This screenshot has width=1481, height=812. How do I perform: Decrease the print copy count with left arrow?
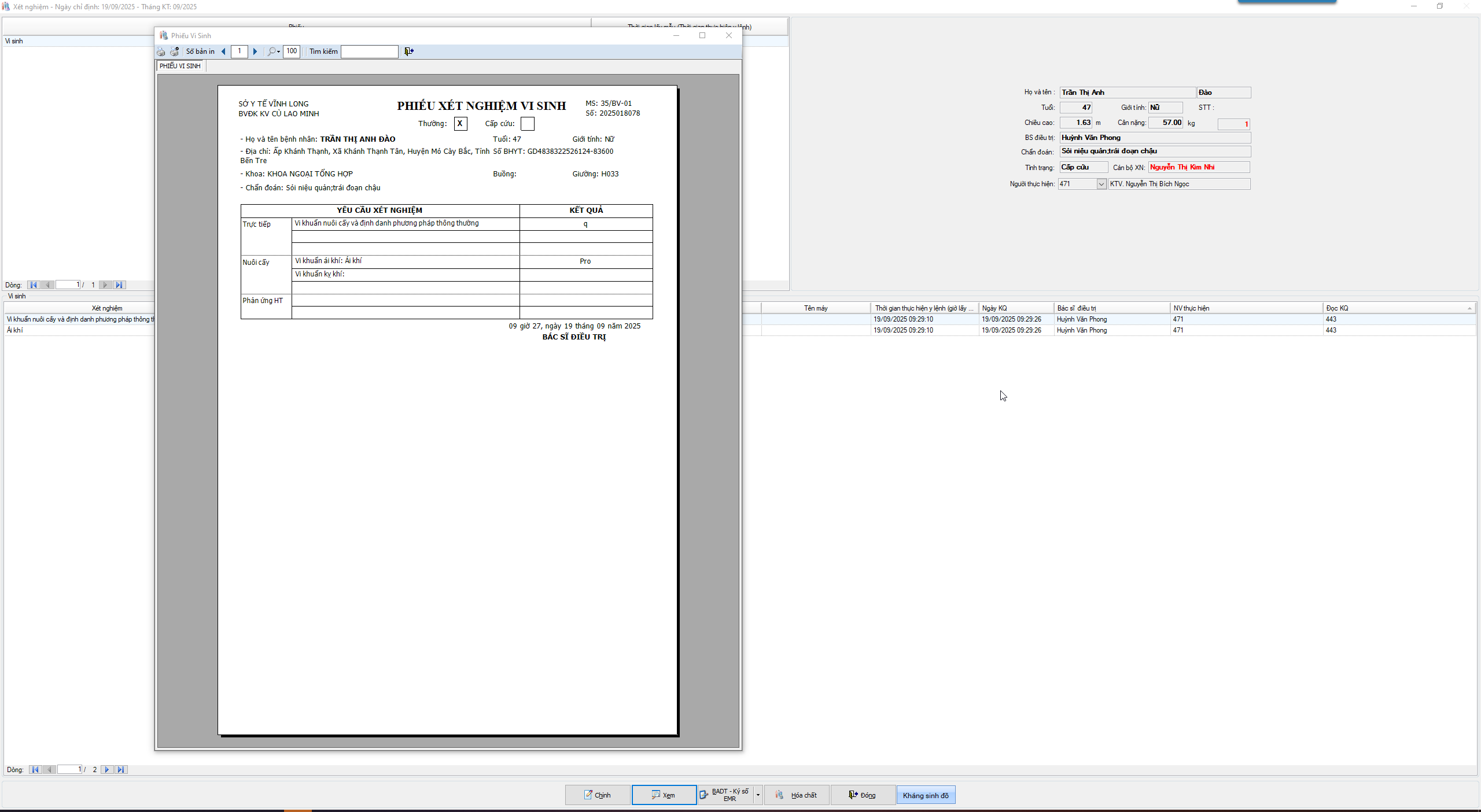(x=224, y=51)
